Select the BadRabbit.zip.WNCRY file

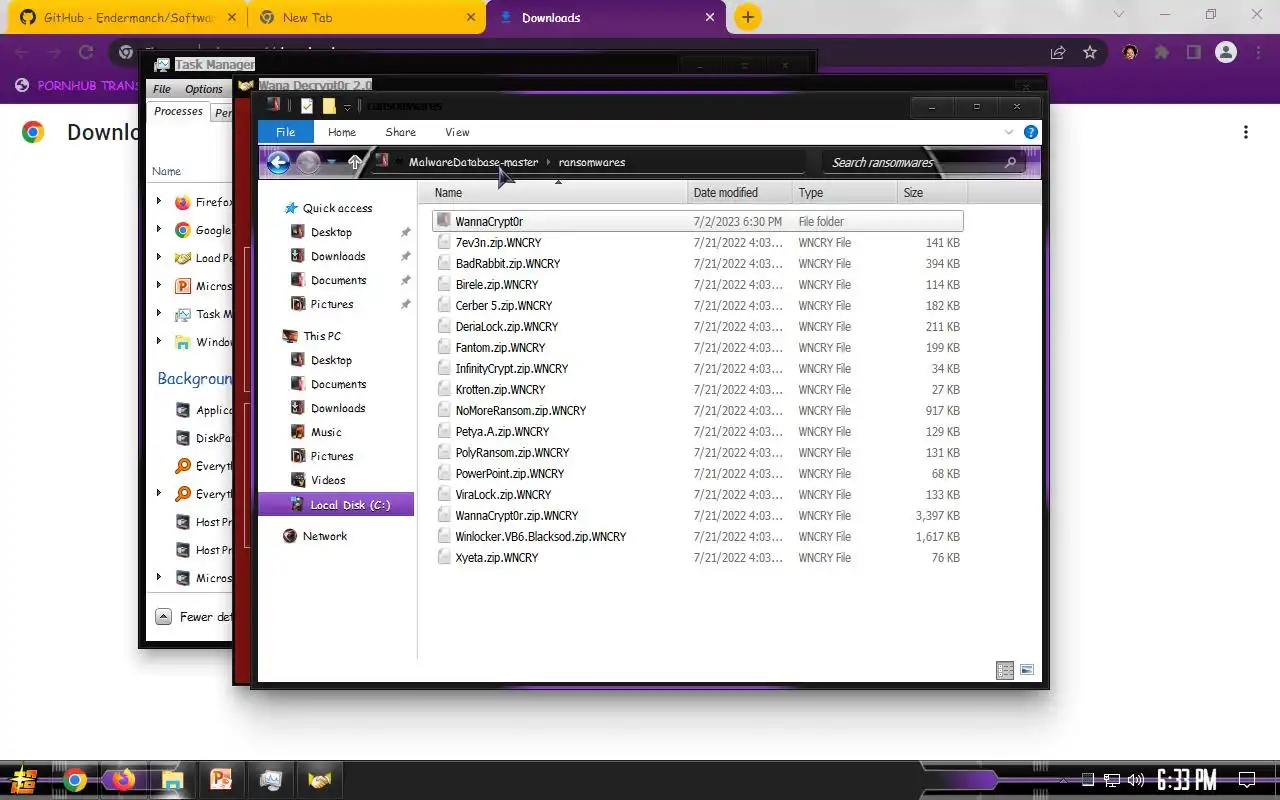click(x=698, y=263)
